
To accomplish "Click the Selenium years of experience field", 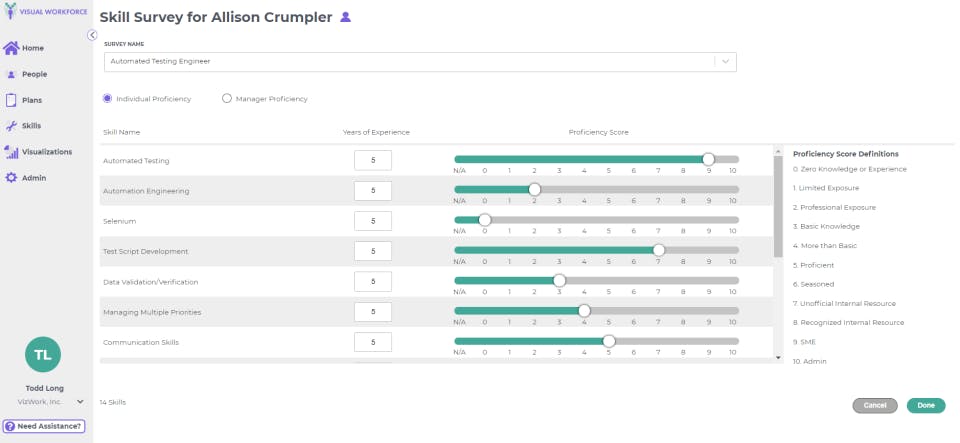I will [x=373, y=220].
